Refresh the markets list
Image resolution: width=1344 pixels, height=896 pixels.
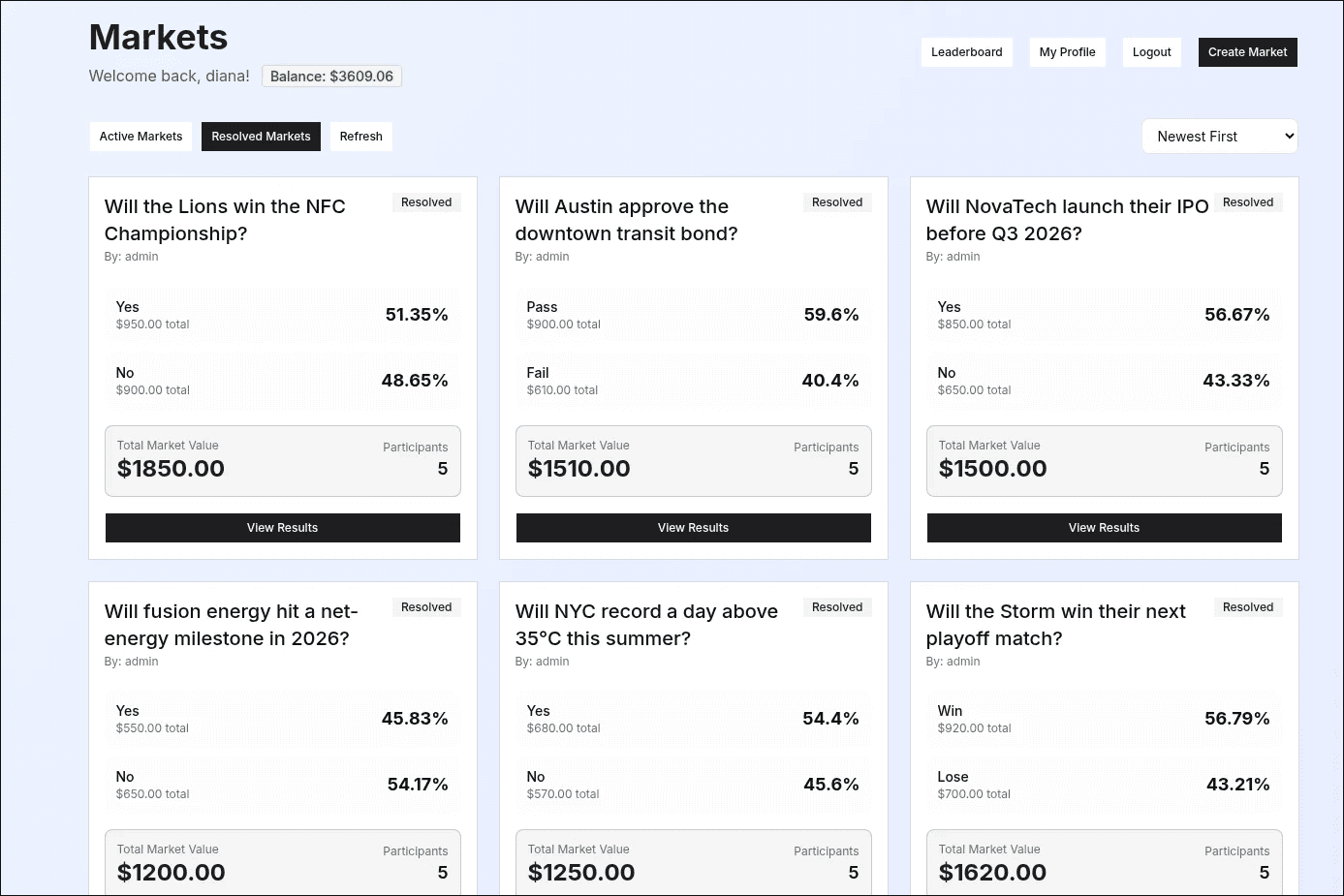[360, 137]
